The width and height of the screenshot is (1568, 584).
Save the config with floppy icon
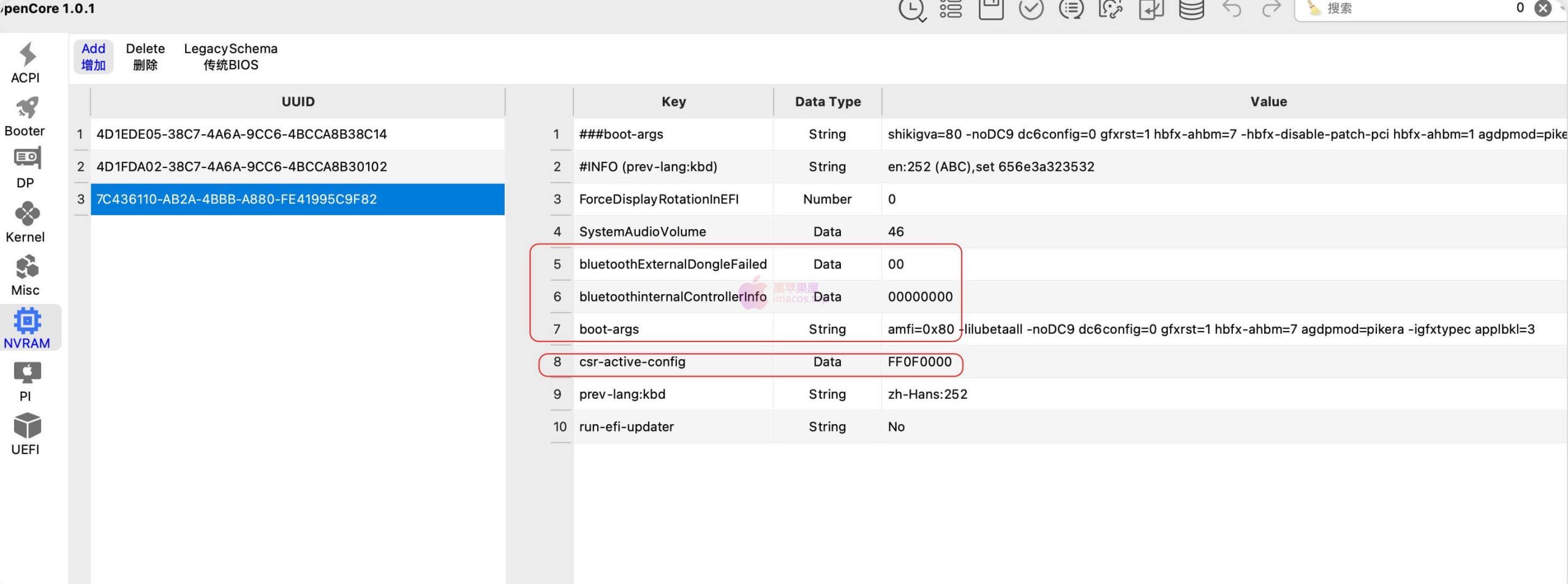[x=991, y=9]
